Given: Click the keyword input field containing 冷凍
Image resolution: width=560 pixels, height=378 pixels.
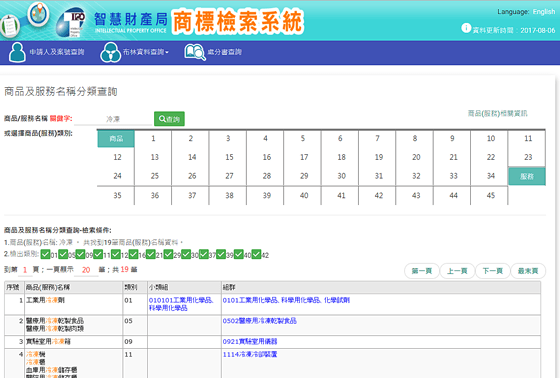Looking at the screenshot, I should (113, 119).
